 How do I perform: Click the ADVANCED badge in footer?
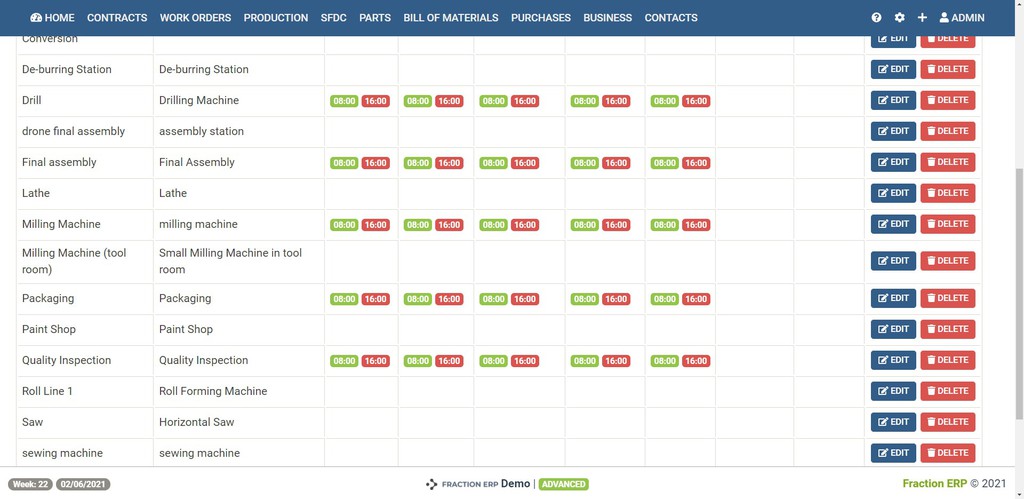pyautogui.click(x=564, y=485)
